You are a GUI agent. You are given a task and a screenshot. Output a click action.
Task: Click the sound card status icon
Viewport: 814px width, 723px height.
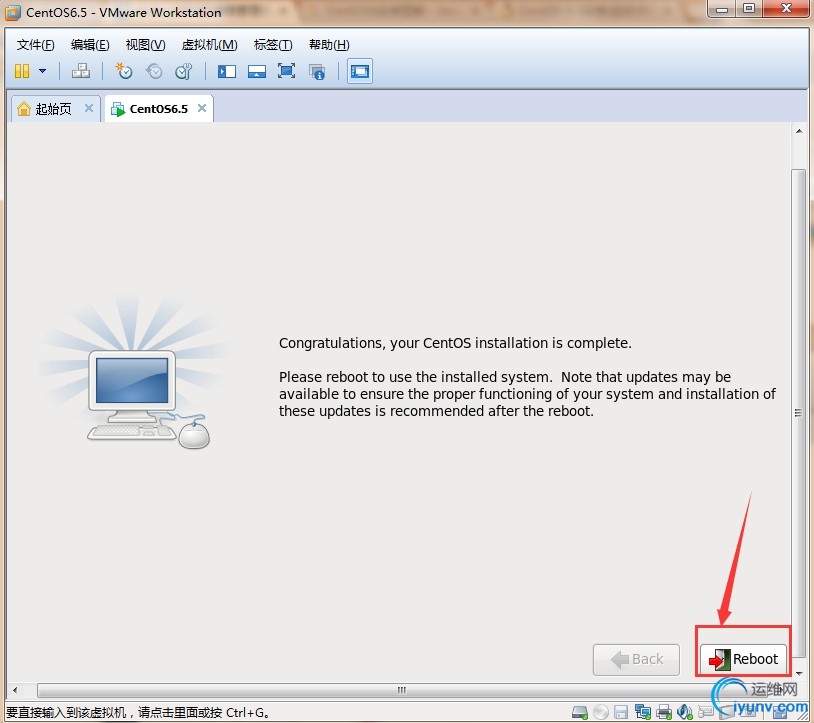[x=685, y=712]
